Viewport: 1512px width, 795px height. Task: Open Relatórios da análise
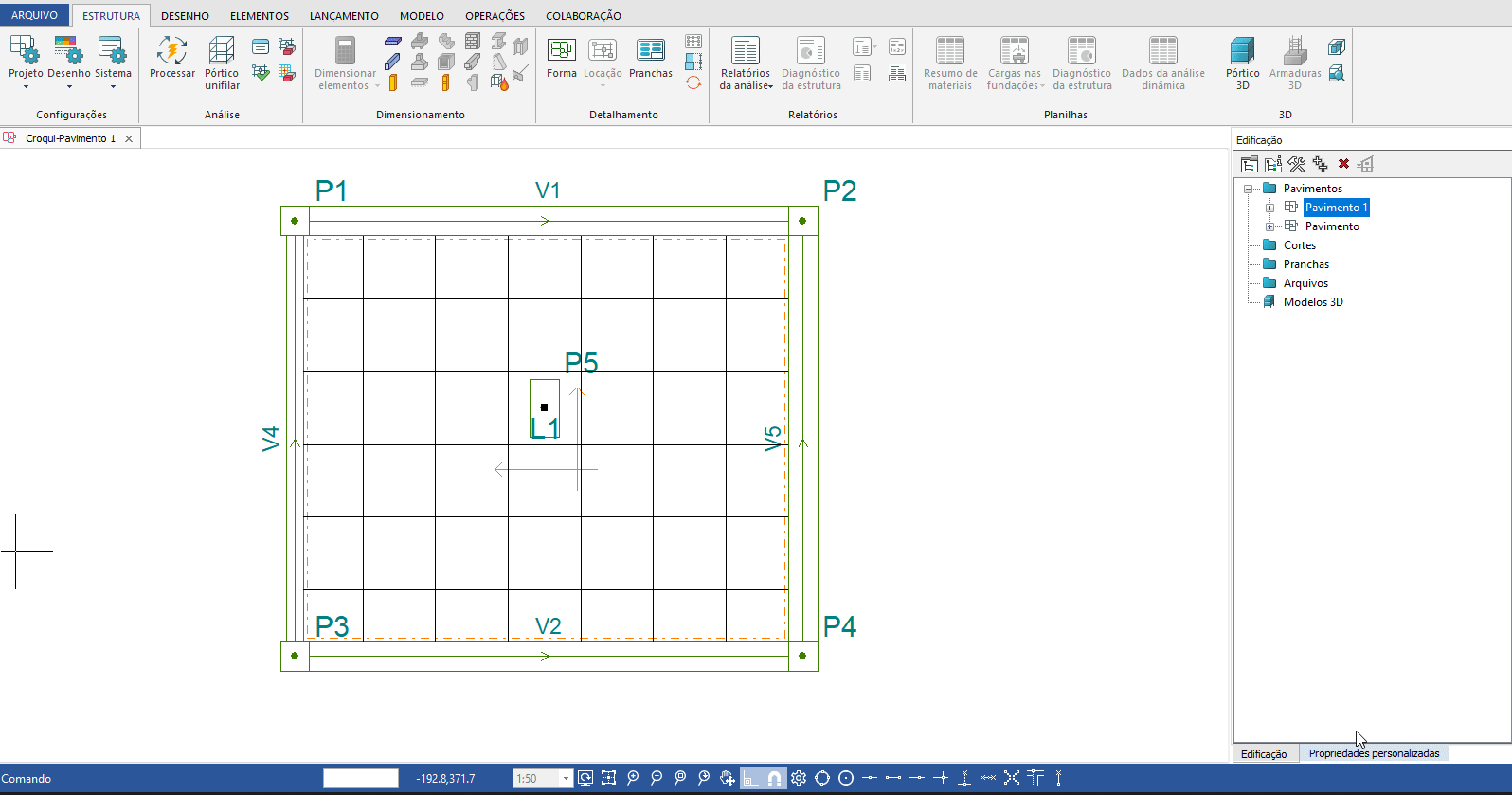746,63
